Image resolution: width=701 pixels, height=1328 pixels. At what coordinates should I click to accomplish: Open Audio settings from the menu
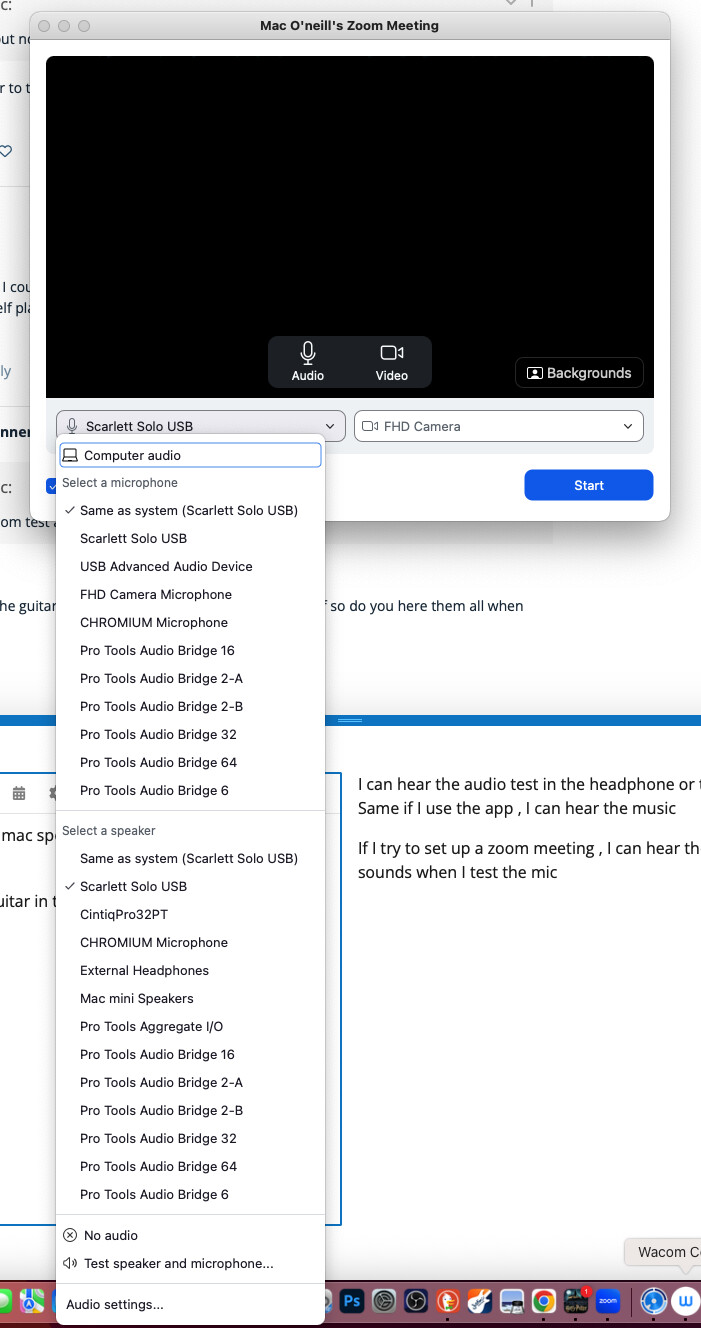[190, 1304]
